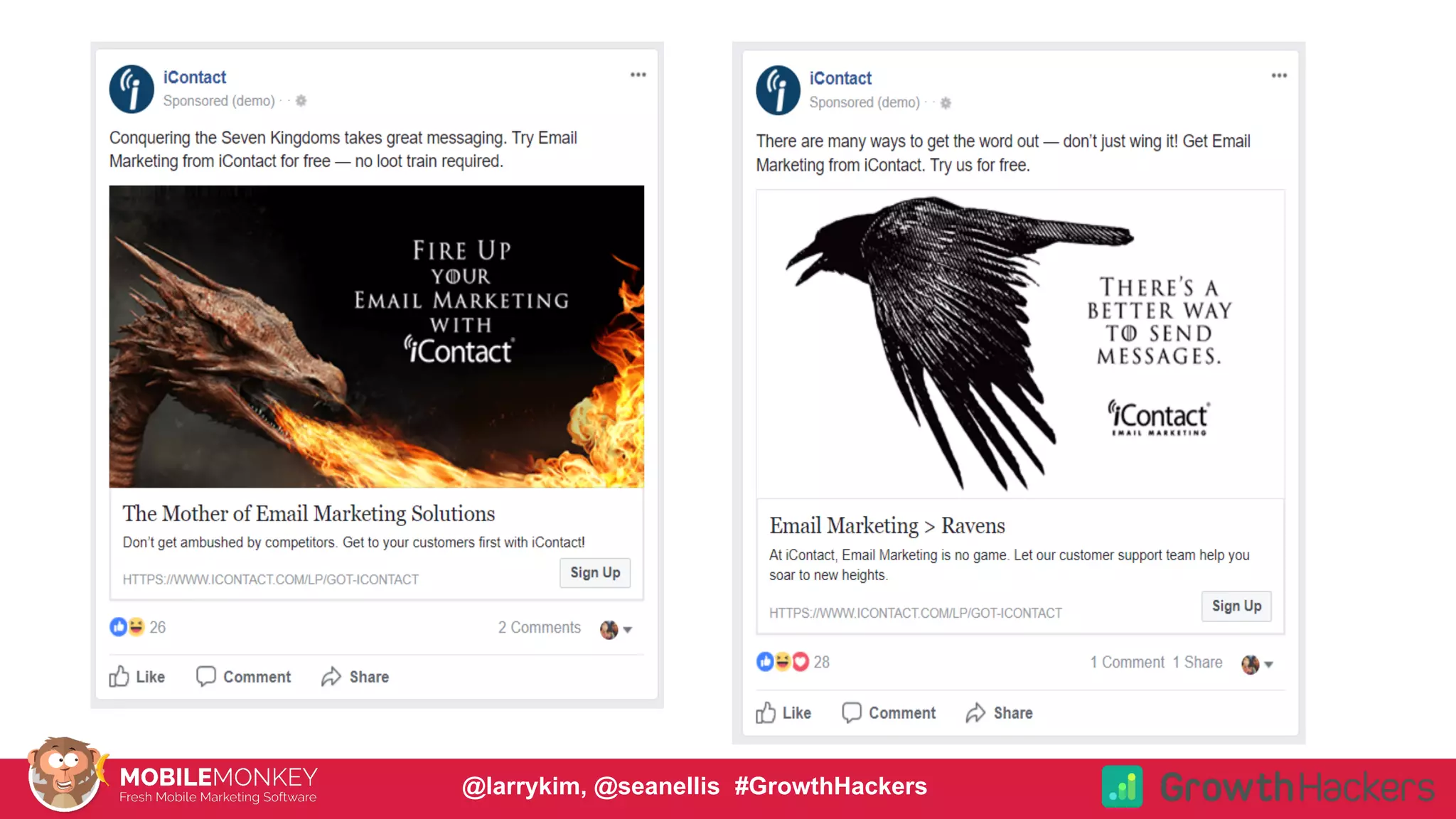Click text At iContact, Email Marketing is no game
Image resolution: width=1456 pixels, height=819 pixels.
[x=889, y=555]
